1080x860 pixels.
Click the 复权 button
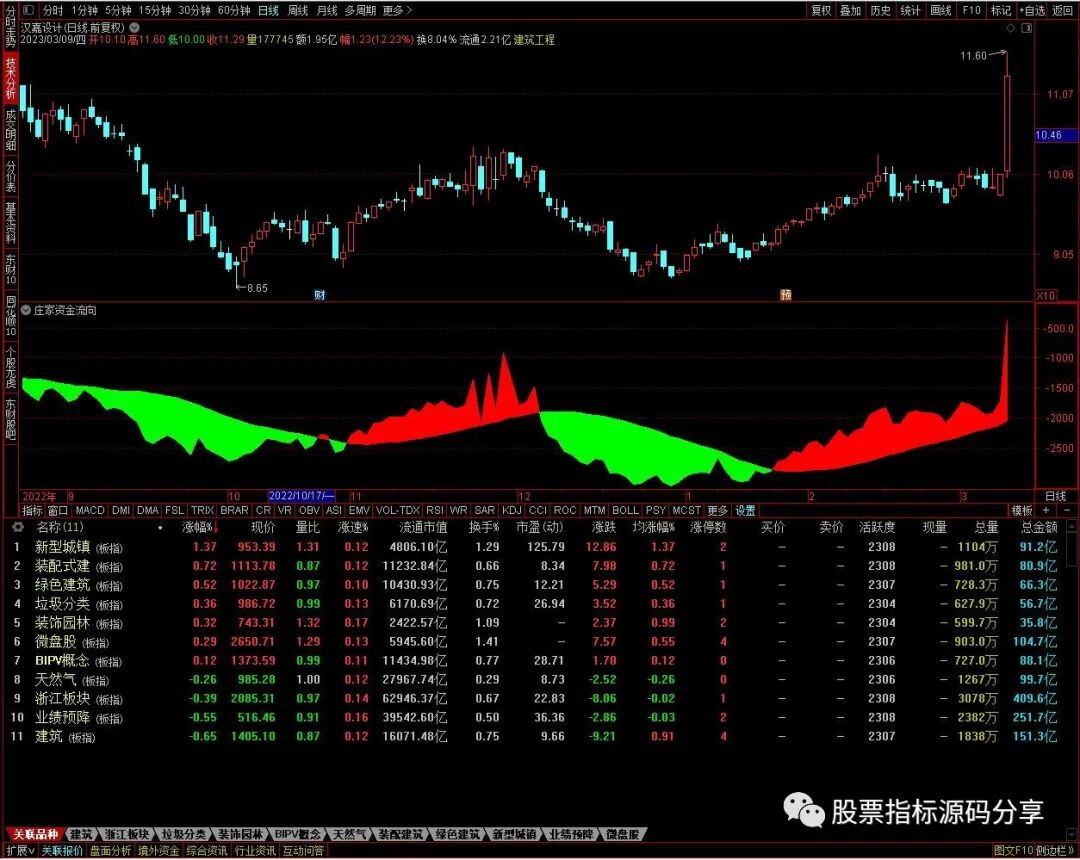[x=821, y=10]
